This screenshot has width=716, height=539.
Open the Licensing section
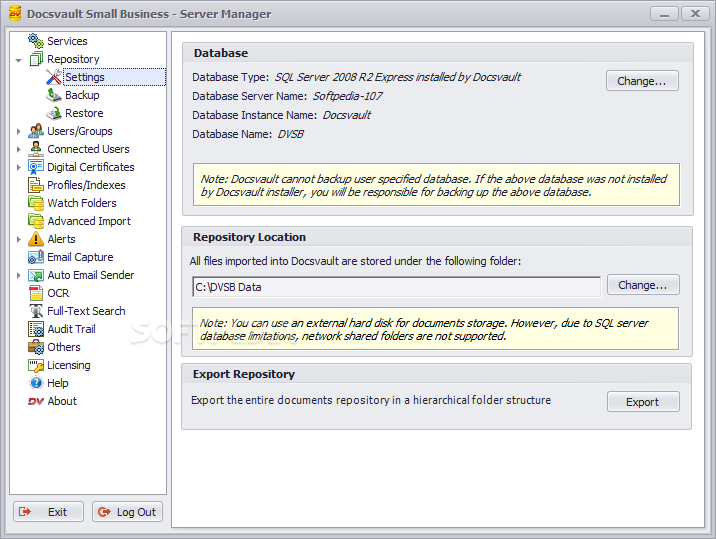tap(69, 365)
